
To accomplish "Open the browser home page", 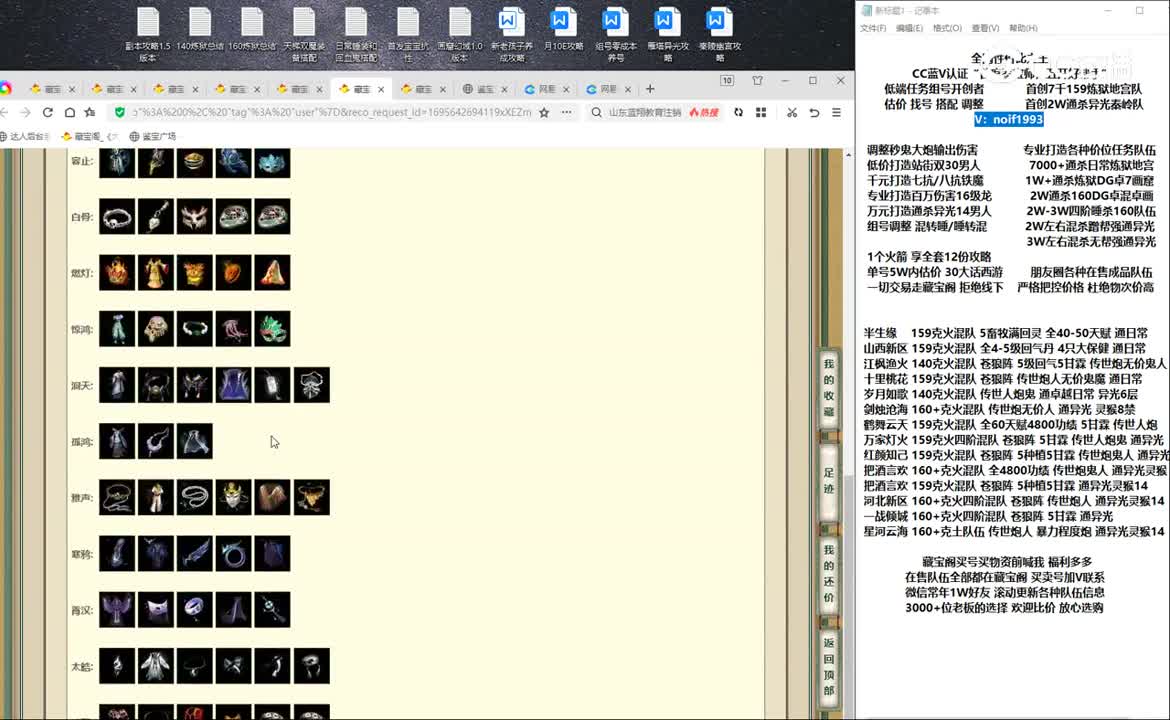I will point(69,113).
